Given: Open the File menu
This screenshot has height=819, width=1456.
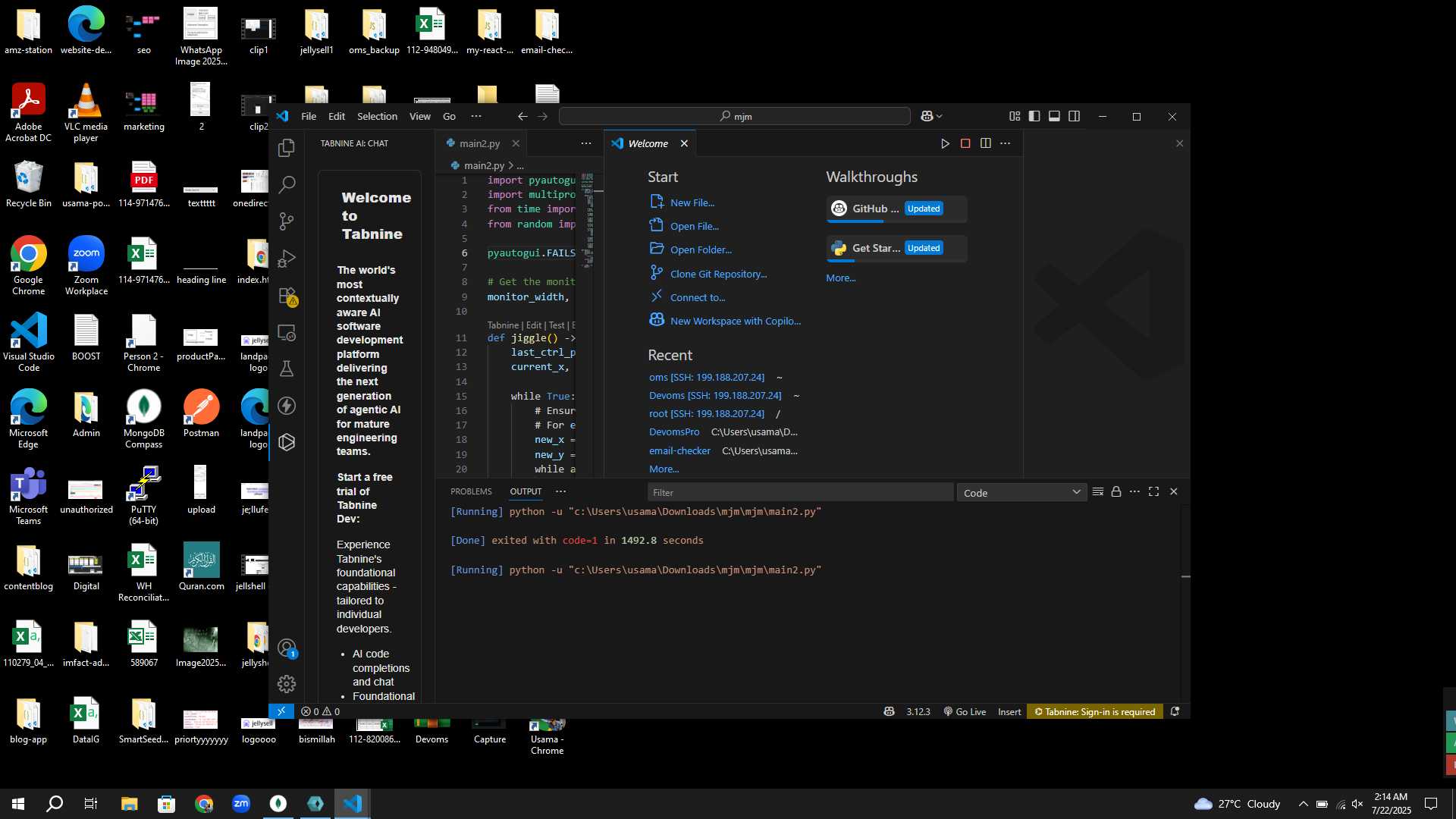Looking at the screenshot, I should (x=309, y=116).
